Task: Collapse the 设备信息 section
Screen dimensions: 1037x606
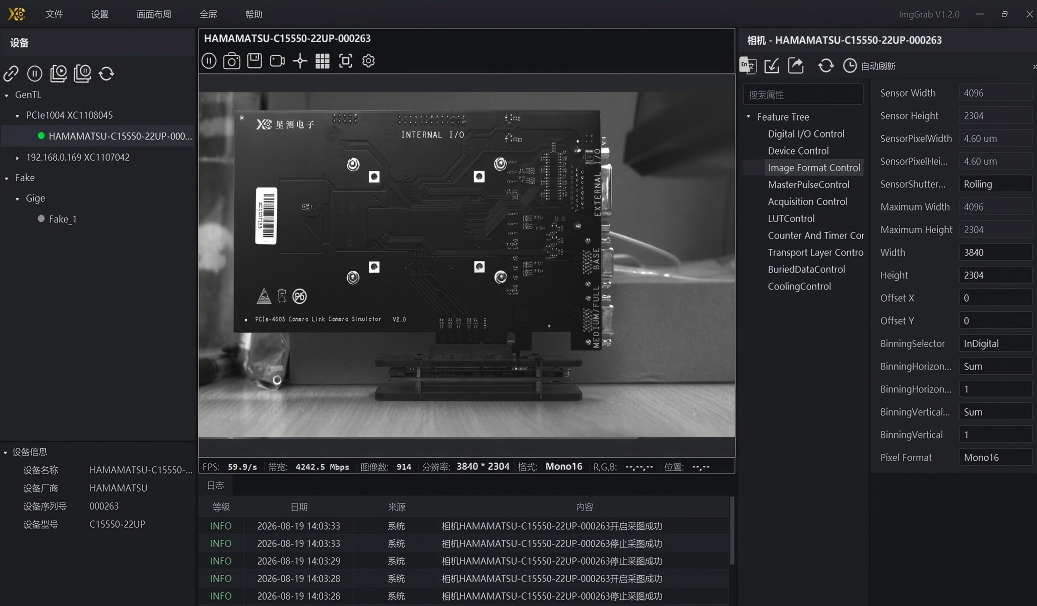Action: tap(6, 453)
